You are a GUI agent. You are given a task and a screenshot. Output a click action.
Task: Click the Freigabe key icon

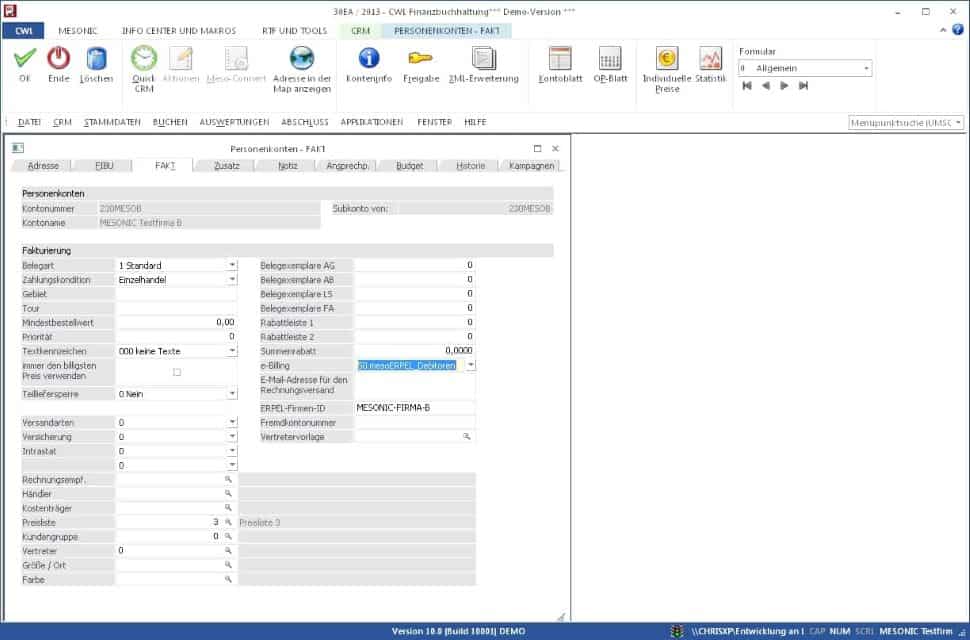[420, 59]
